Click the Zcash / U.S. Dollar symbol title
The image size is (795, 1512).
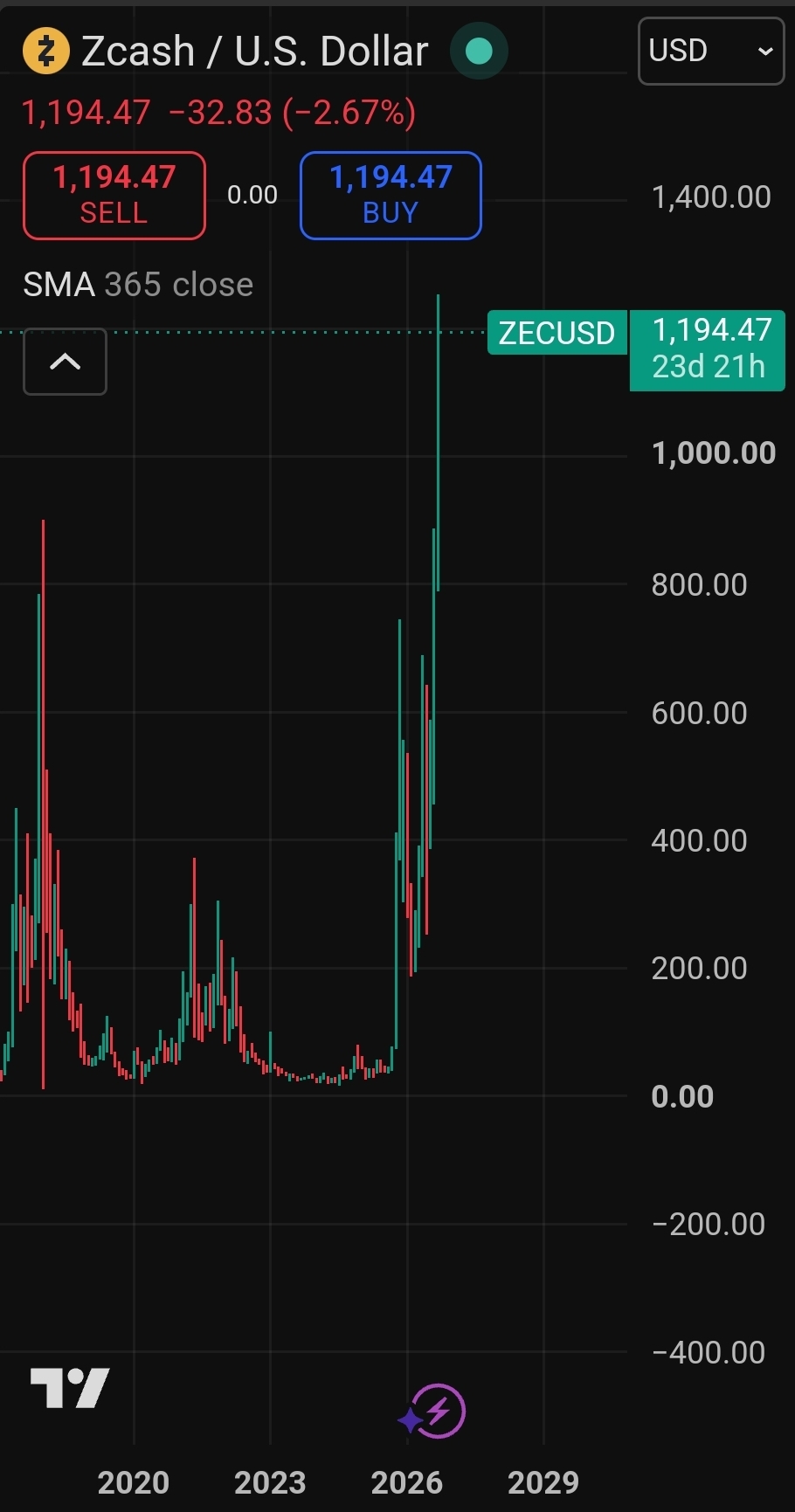click(x=254, y=52)
